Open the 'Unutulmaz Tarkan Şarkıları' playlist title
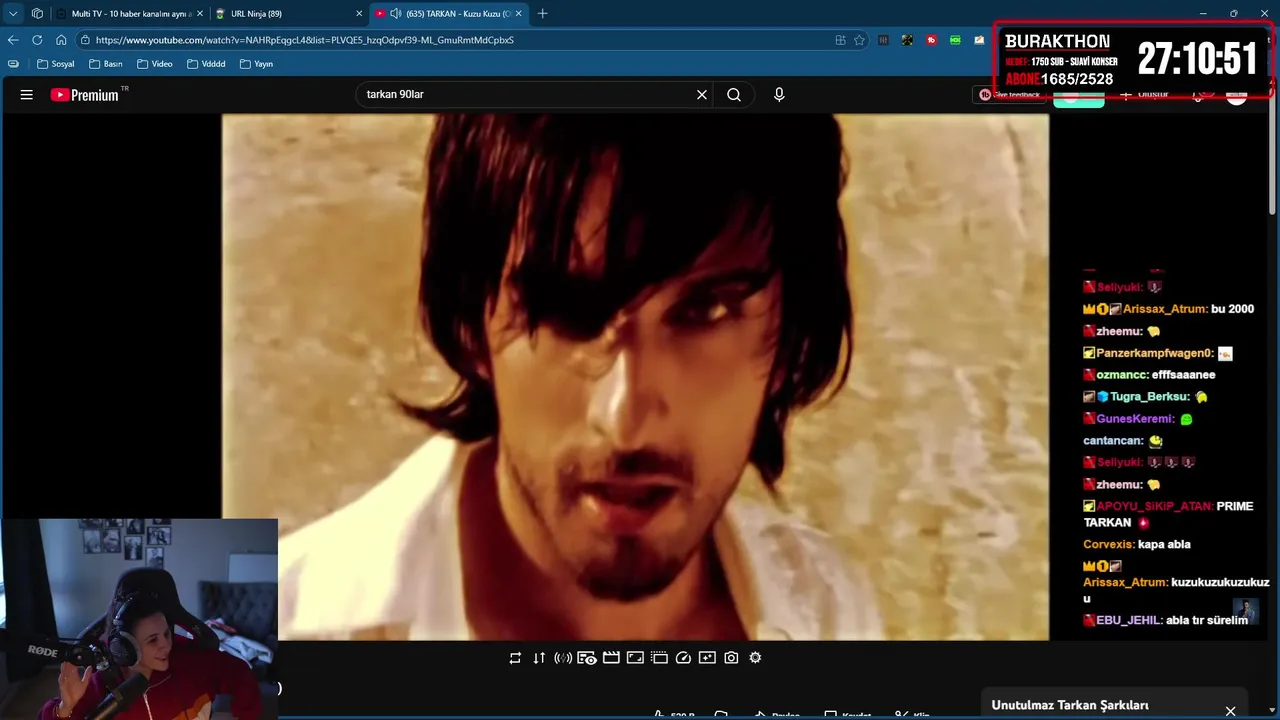 tap(1069, 705)
